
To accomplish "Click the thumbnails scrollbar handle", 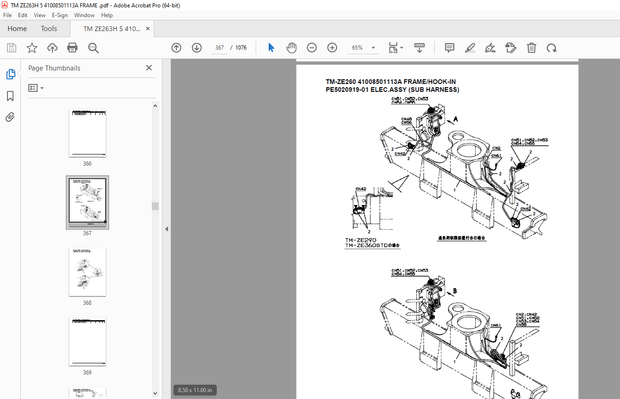I will pos(155,206).
